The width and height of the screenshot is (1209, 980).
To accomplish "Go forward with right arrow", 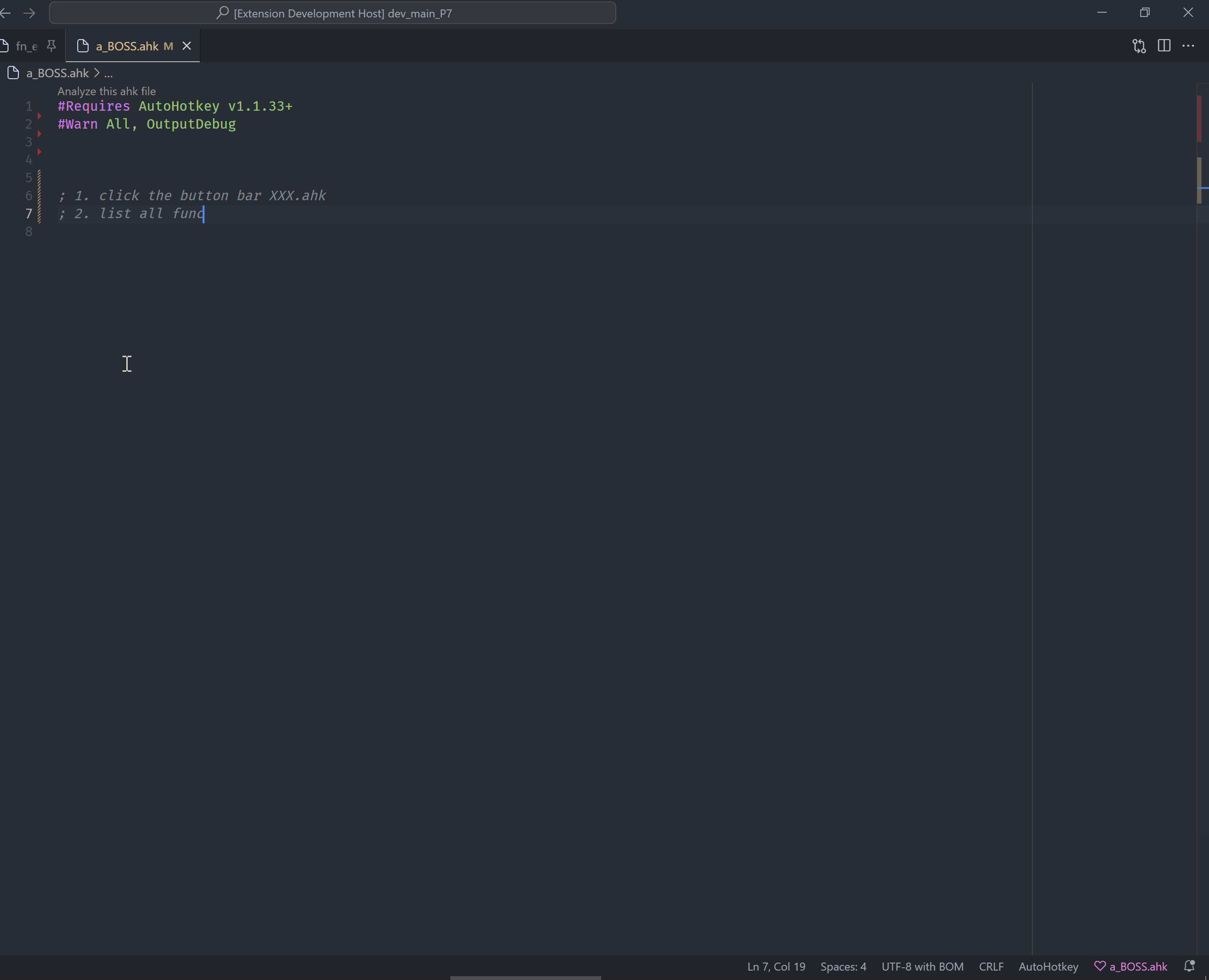I will [x=29, y=13].
